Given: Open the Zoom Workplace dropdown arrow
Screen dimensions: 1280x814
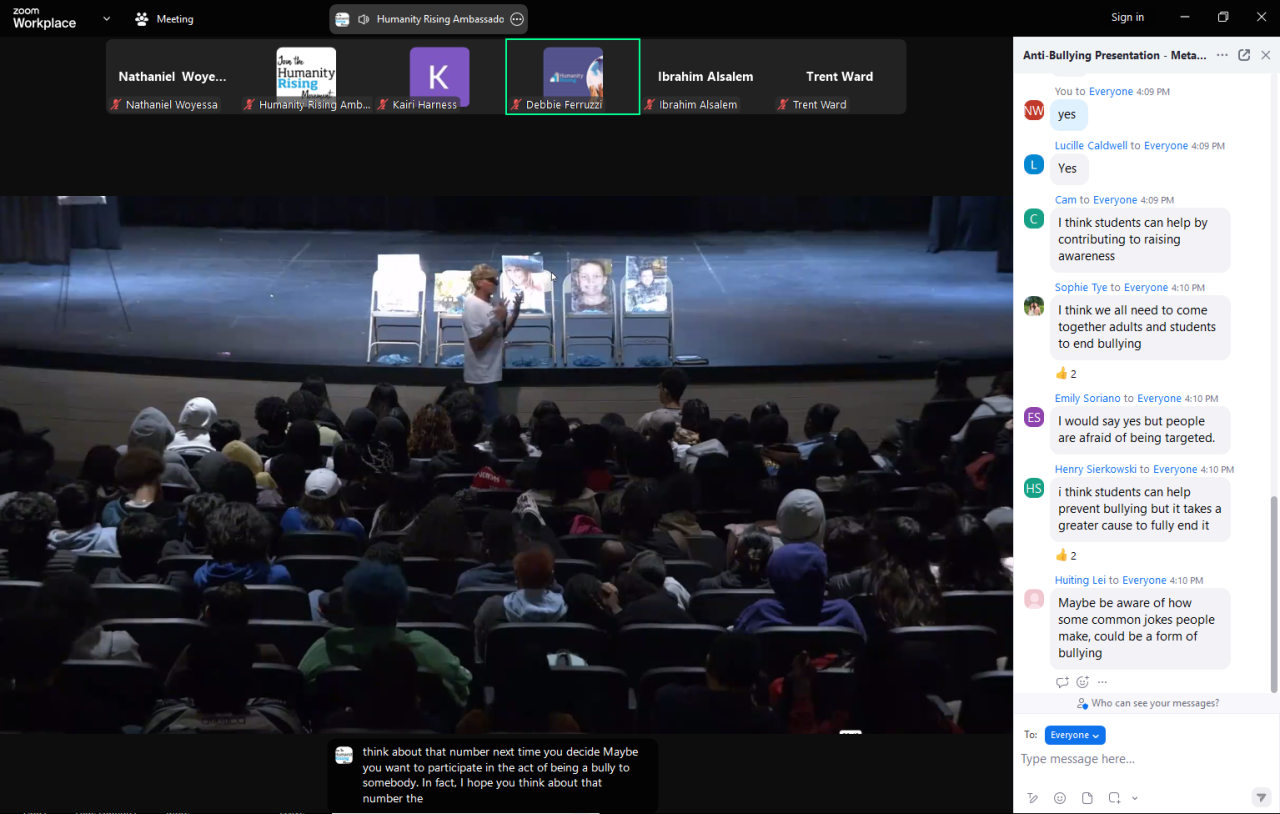Looking at the screenshot, I should pos(107,18).
